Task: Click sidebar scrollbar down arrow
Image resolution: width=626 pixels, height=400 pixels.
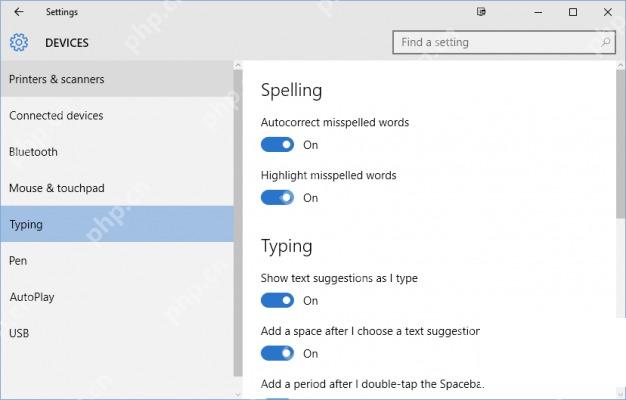Action: pos(238,394)
